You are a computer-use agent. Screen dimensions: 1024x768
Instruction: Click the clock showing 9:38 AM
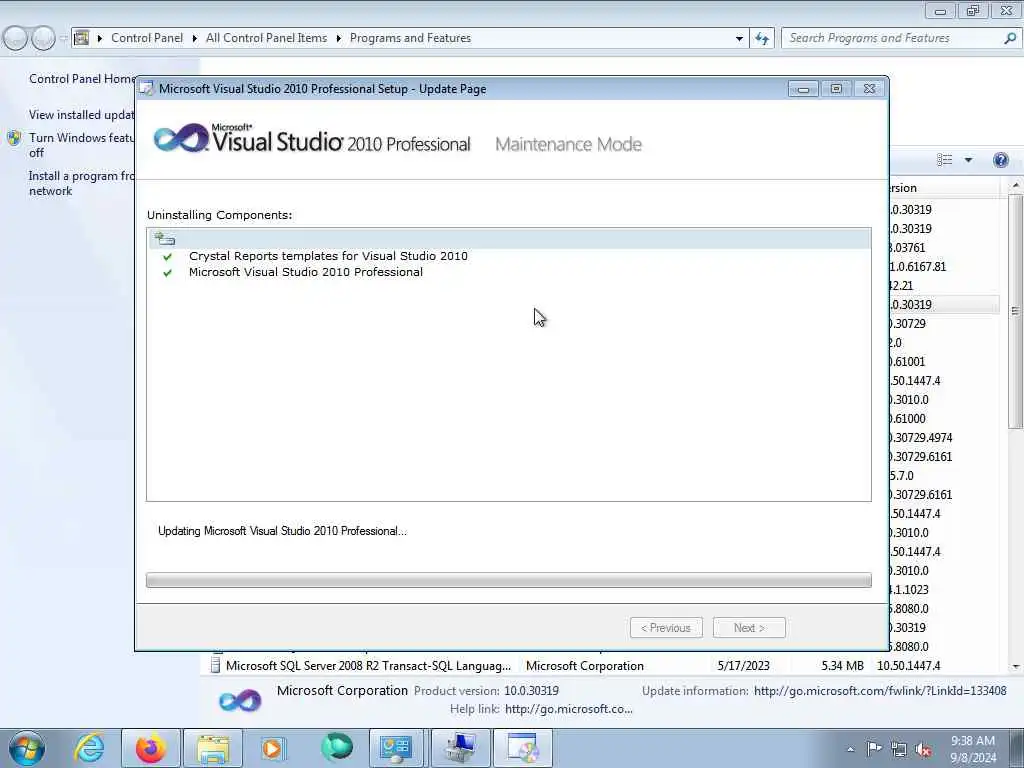tap(972, 749)
